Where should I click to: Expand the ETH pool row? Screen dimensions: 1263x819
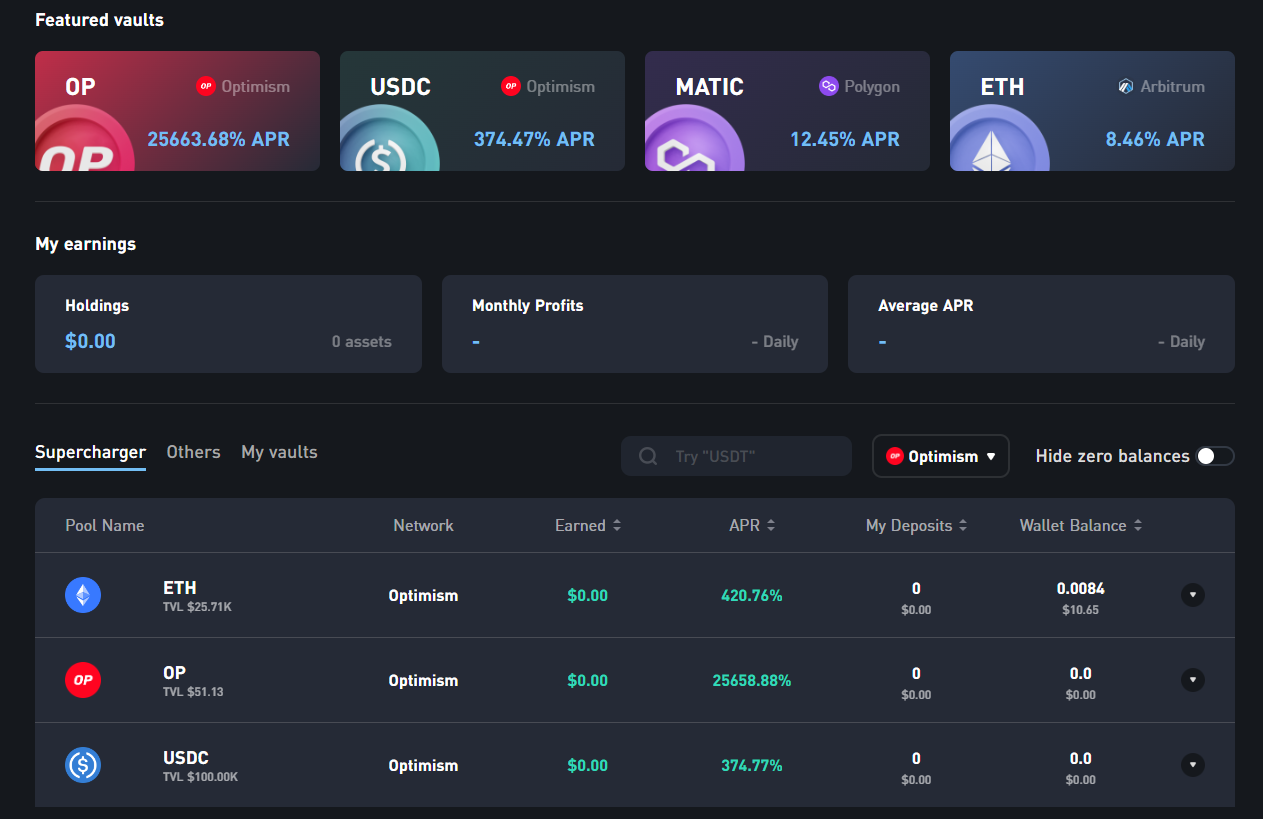(1192, 595)
